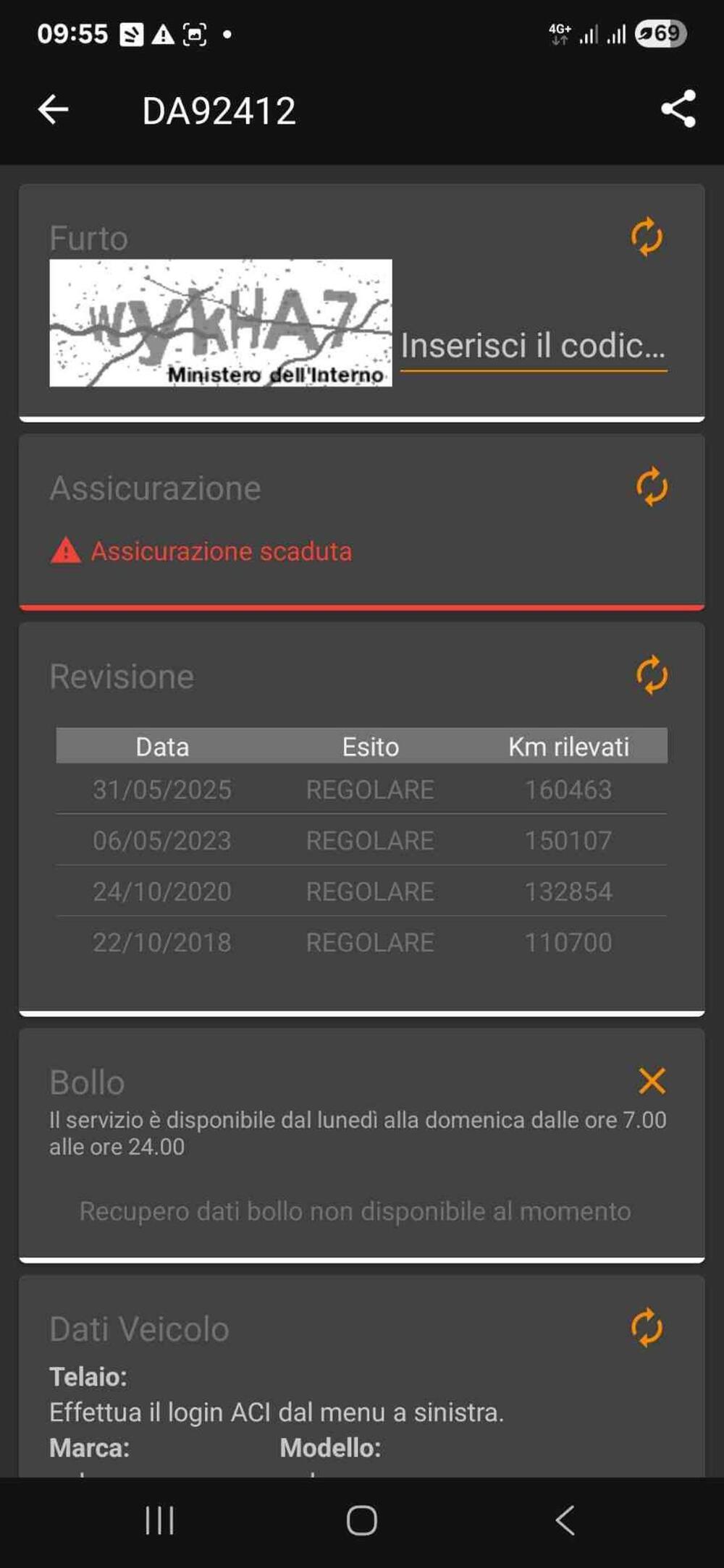Refresh the Furto captcha section
This screenshot has width=724, height=1568.
coord(647,237)
